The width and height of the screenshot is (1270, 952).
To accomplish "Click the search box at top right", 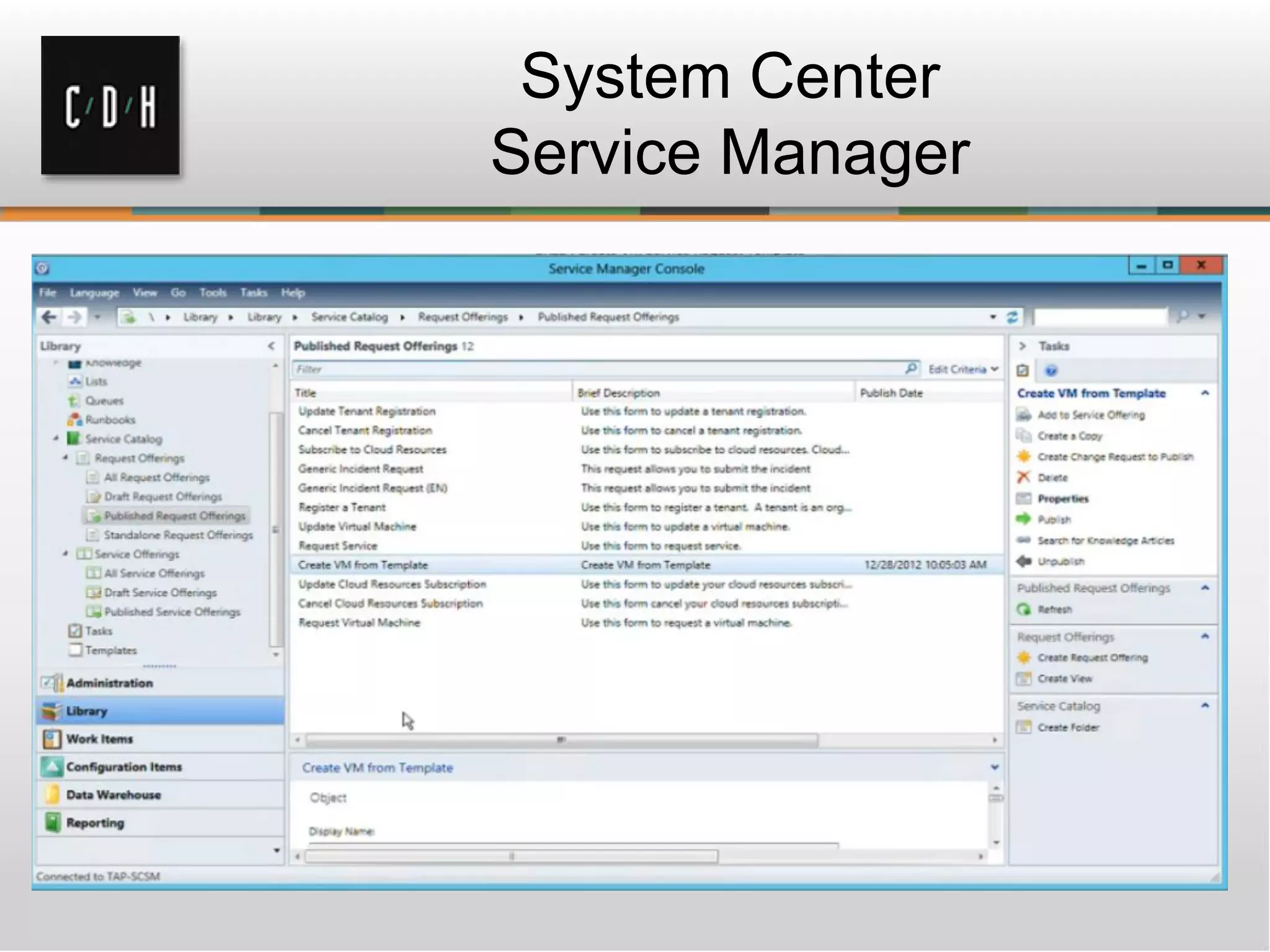I will click(x=1101, y=317).
